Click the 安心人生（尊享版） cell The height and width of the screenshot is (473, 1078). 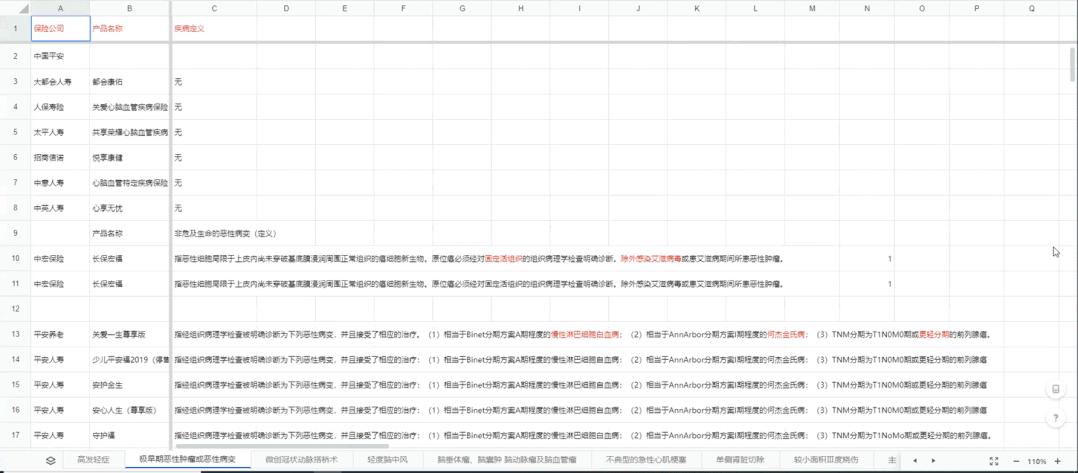click(131, 410)
